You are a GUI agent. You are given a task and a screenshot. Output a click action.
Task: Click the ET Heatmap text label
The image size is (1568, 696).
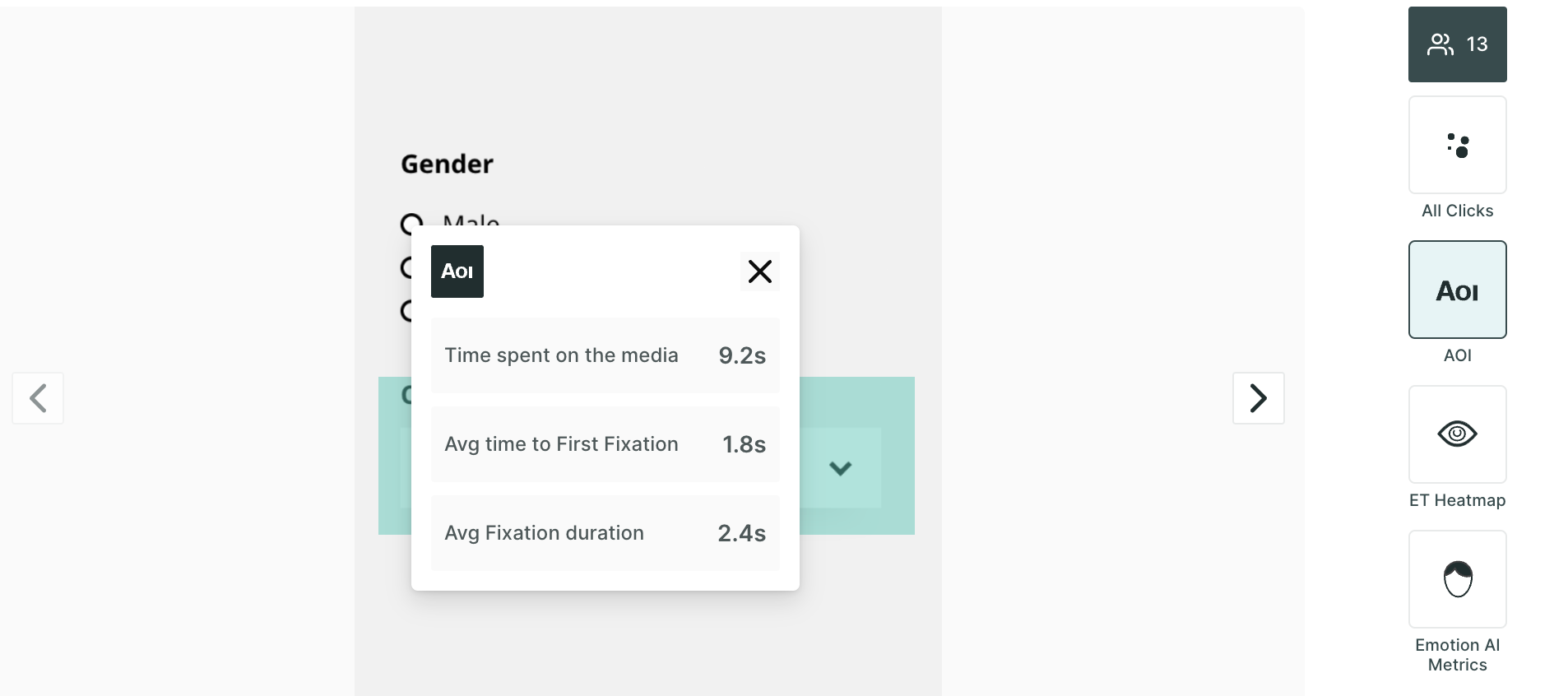(x=1457, y=500)
